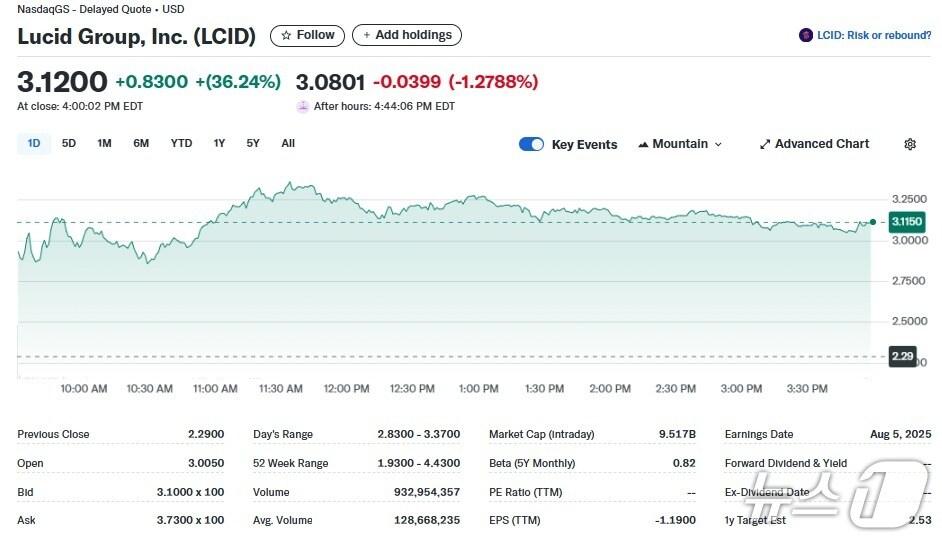
Task: Click the after hours moon icon
Action: [x=303, y=106]
